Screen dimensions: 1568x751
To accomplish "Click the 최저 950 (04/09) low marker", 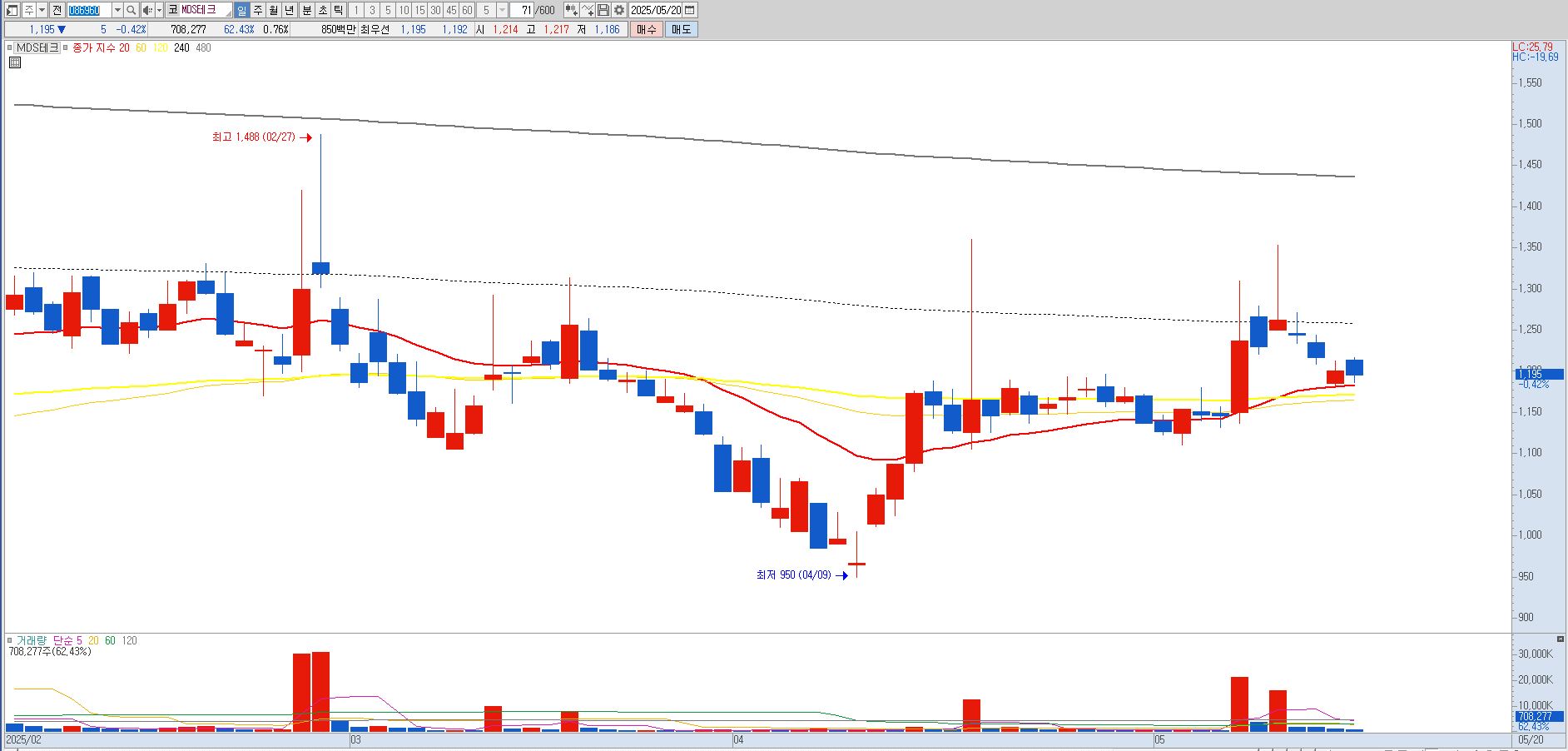I will 801,575.
